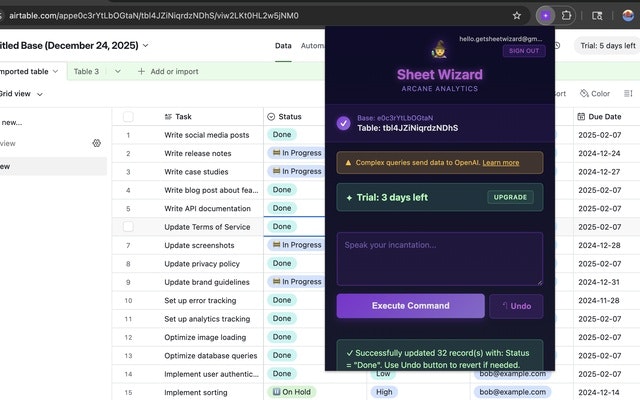
Task: Click the Sign Out button
Action: point(524,51)
